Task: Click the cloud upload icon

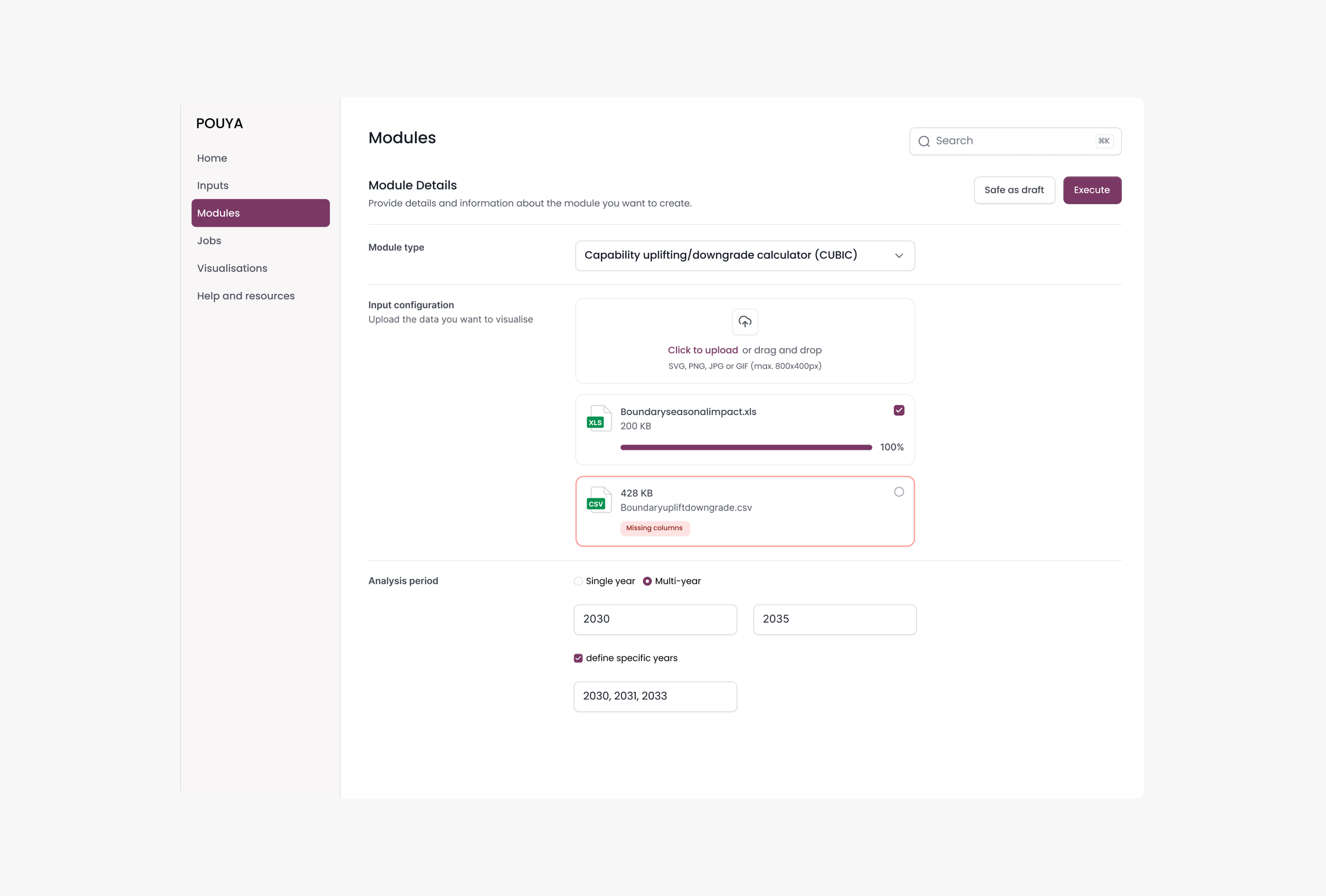Action: tap(745, 322)
